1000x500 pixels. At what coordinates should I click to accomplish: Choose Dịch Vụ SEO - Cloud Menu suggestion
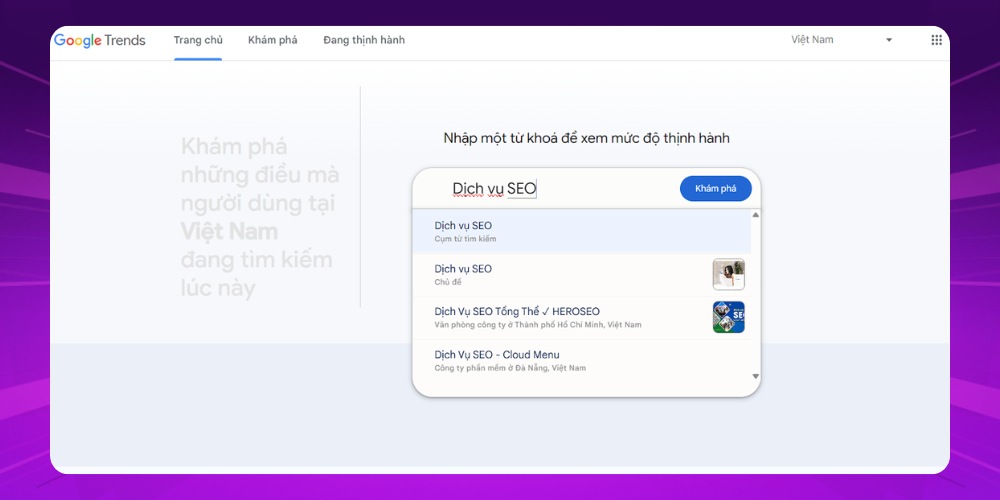coord(582,361)
